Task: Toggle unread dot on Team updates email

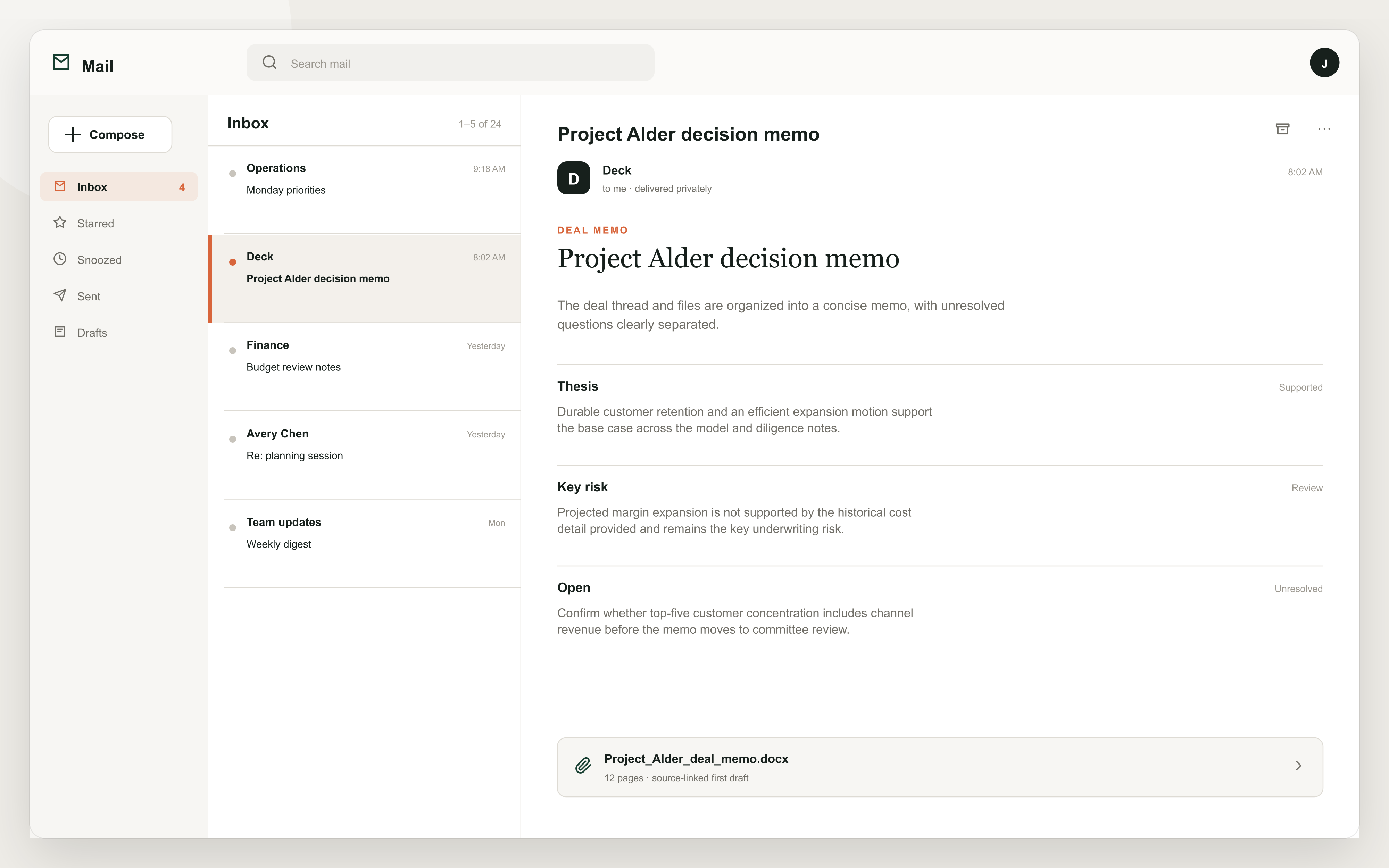Action: (232, 528)
